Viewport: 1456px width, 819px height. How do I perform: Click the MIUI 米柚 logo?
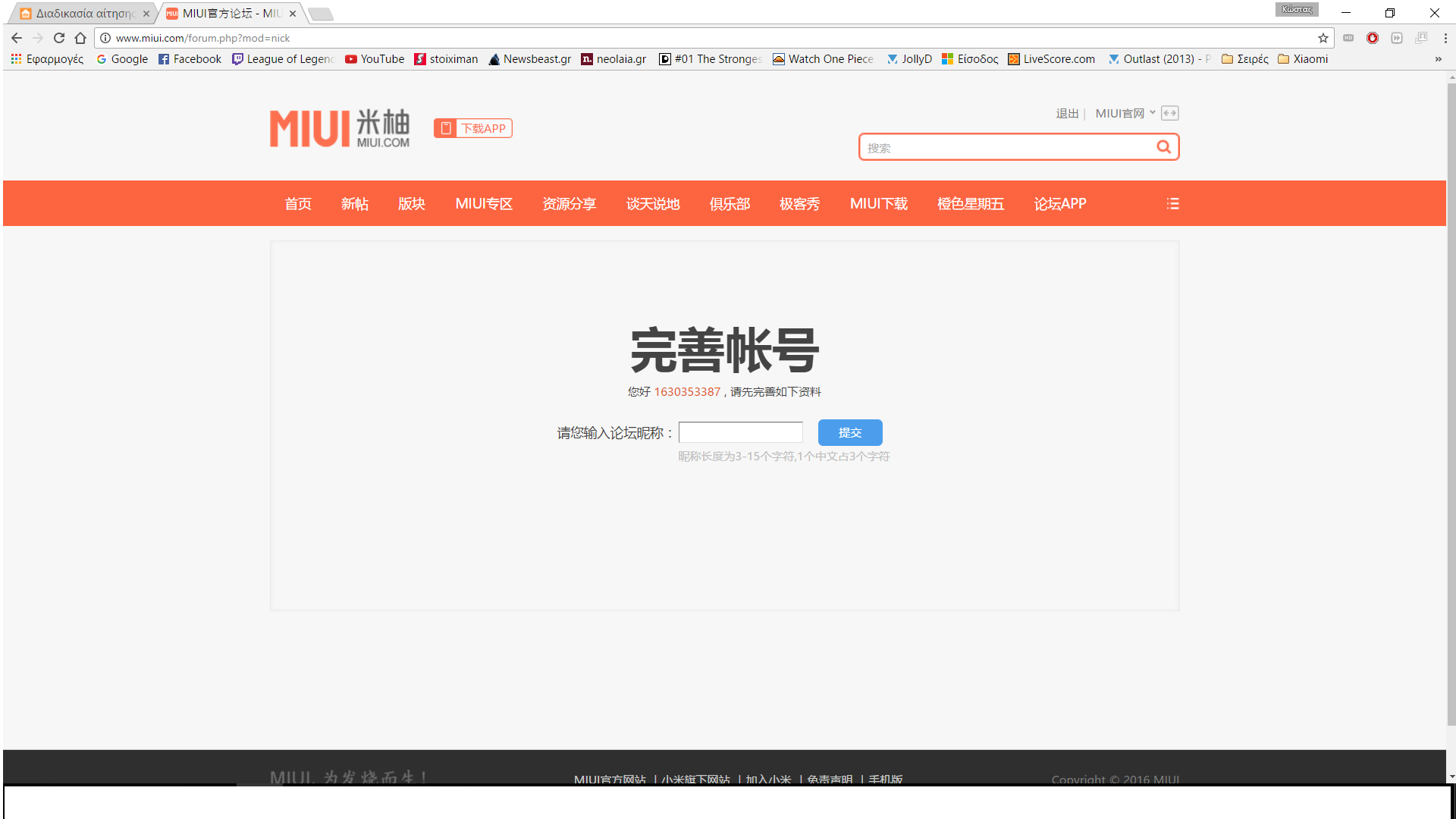(x=339, y=128)
